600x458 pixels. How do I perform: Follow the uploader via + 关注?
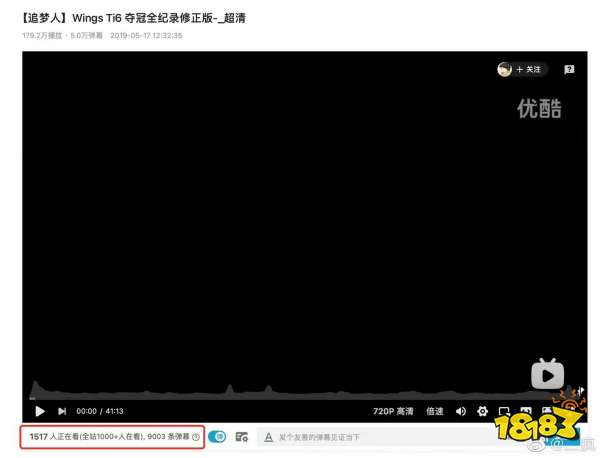click(528, 69)
